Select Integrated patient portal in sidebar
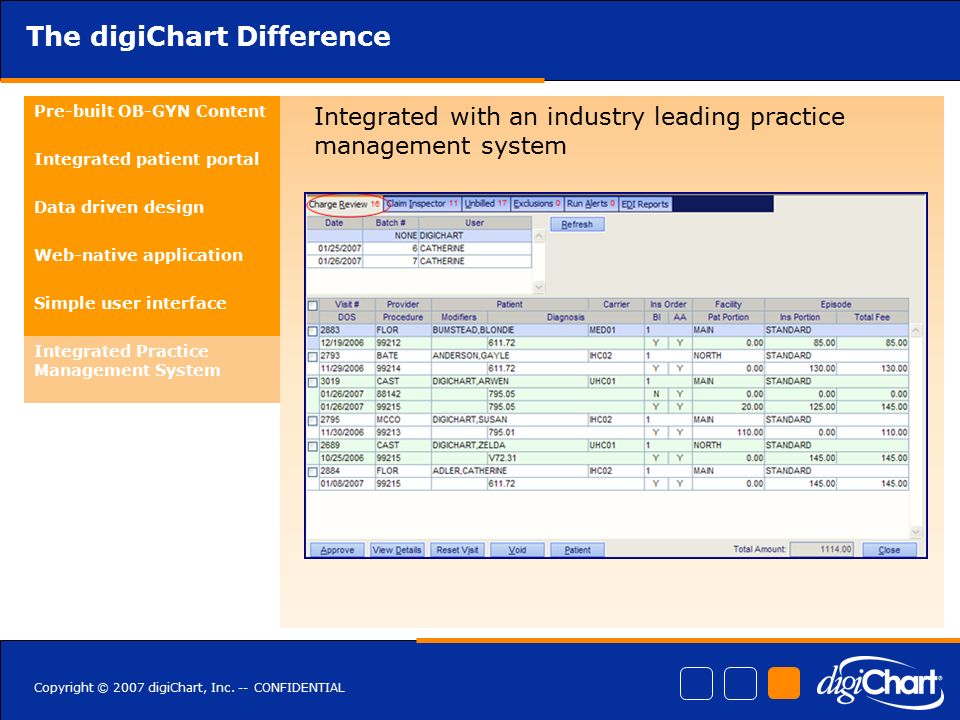Viewport: 960px width, 720px height. click(146, 159)
